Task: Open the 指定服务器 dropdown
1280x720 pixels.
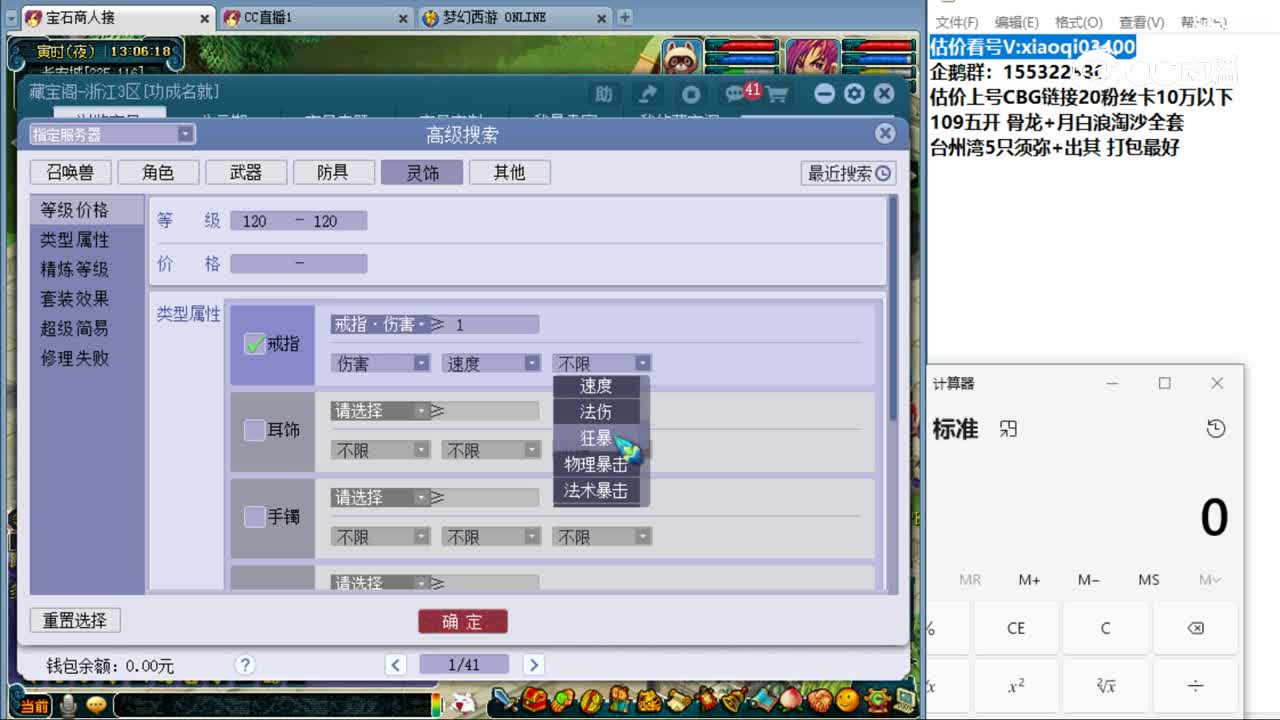Action: click(x=110, y=133)
